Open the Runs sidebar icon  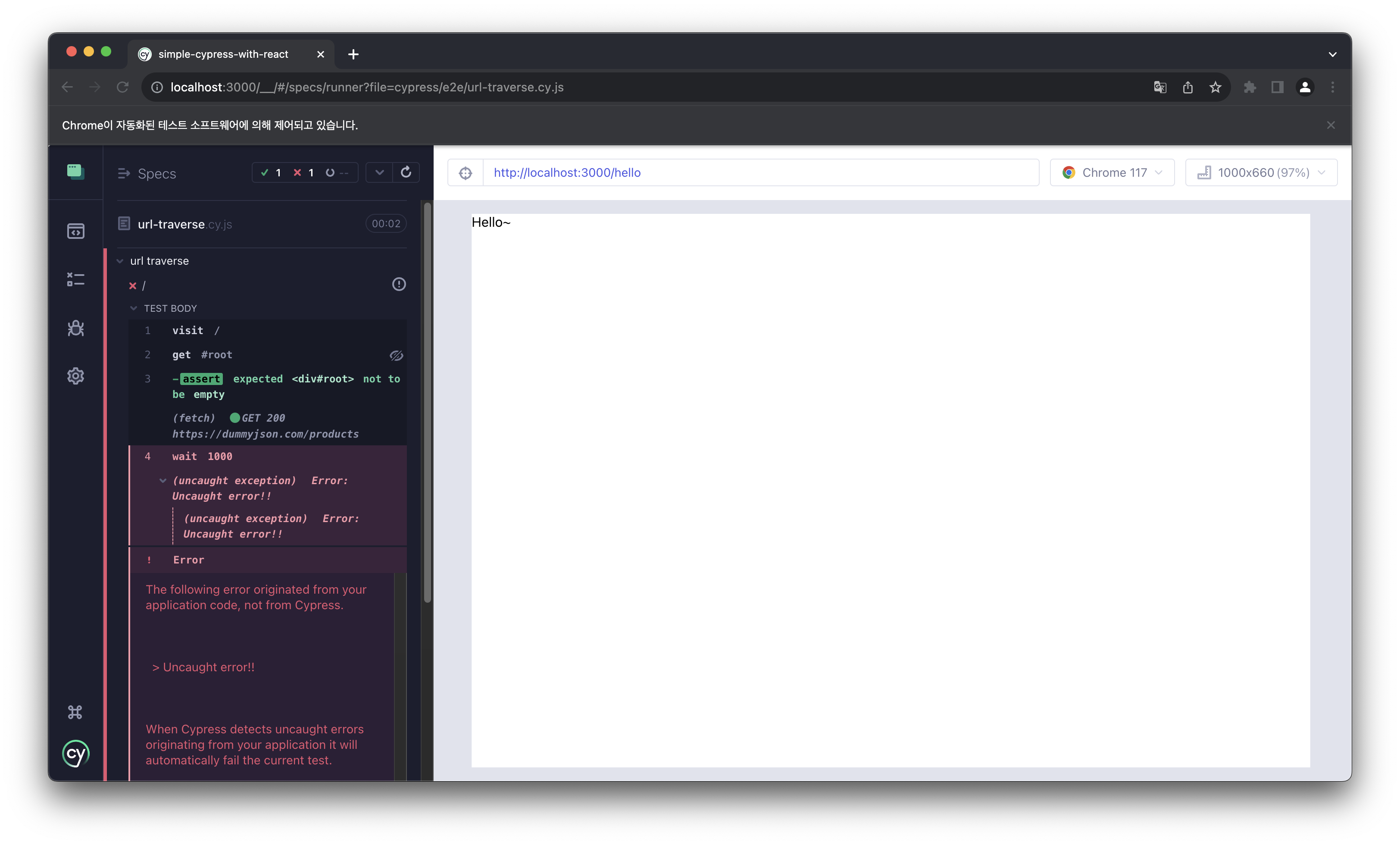[x=75, y=280]
